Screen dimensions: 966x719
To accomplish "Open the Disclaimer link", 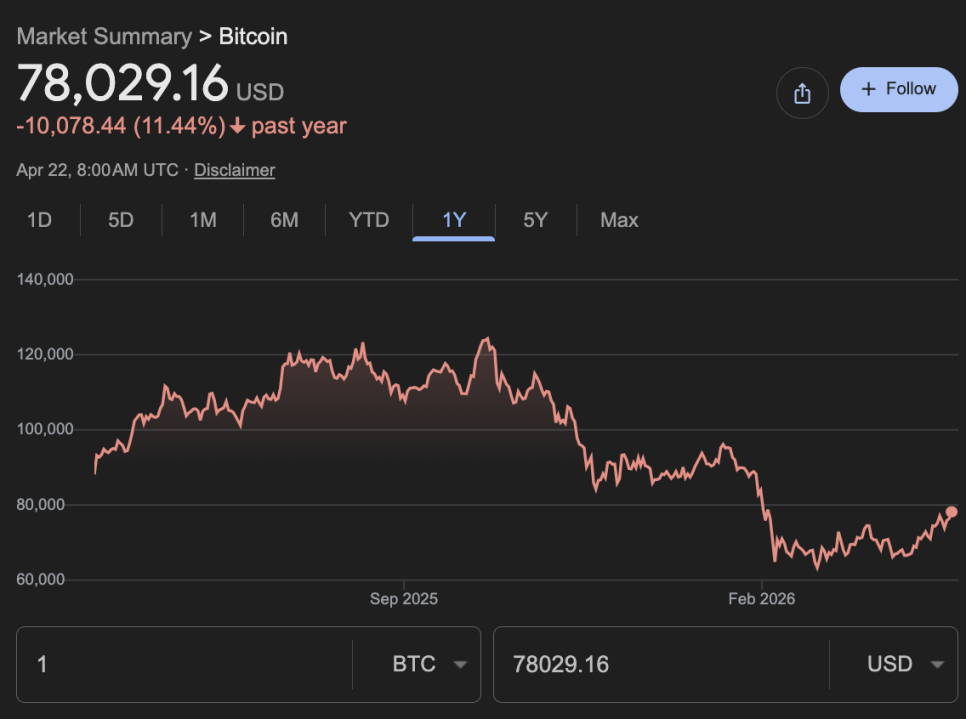I will coord(234,170).
